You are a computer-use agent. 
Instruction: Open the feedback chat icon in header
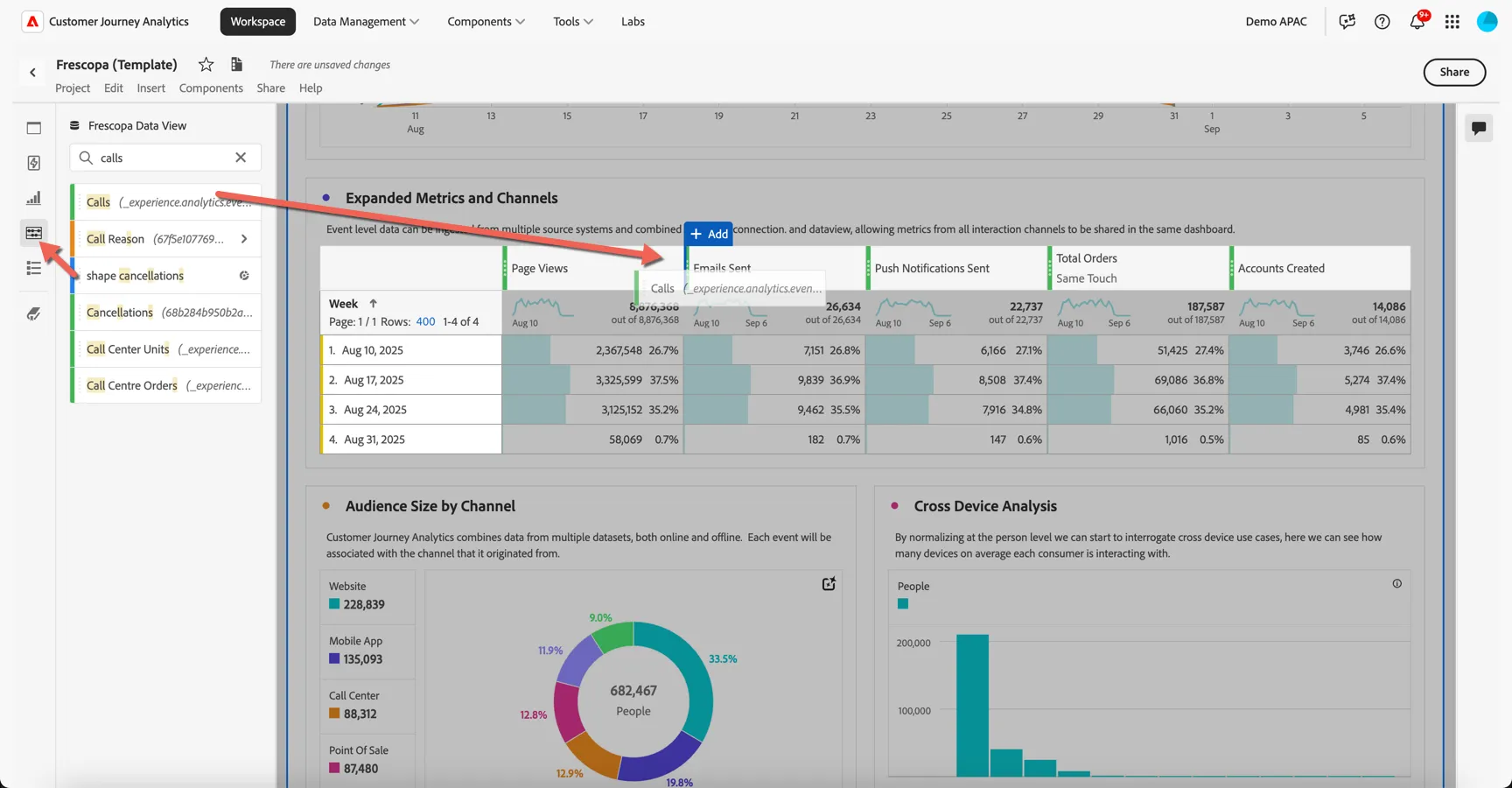(1347, 22)
